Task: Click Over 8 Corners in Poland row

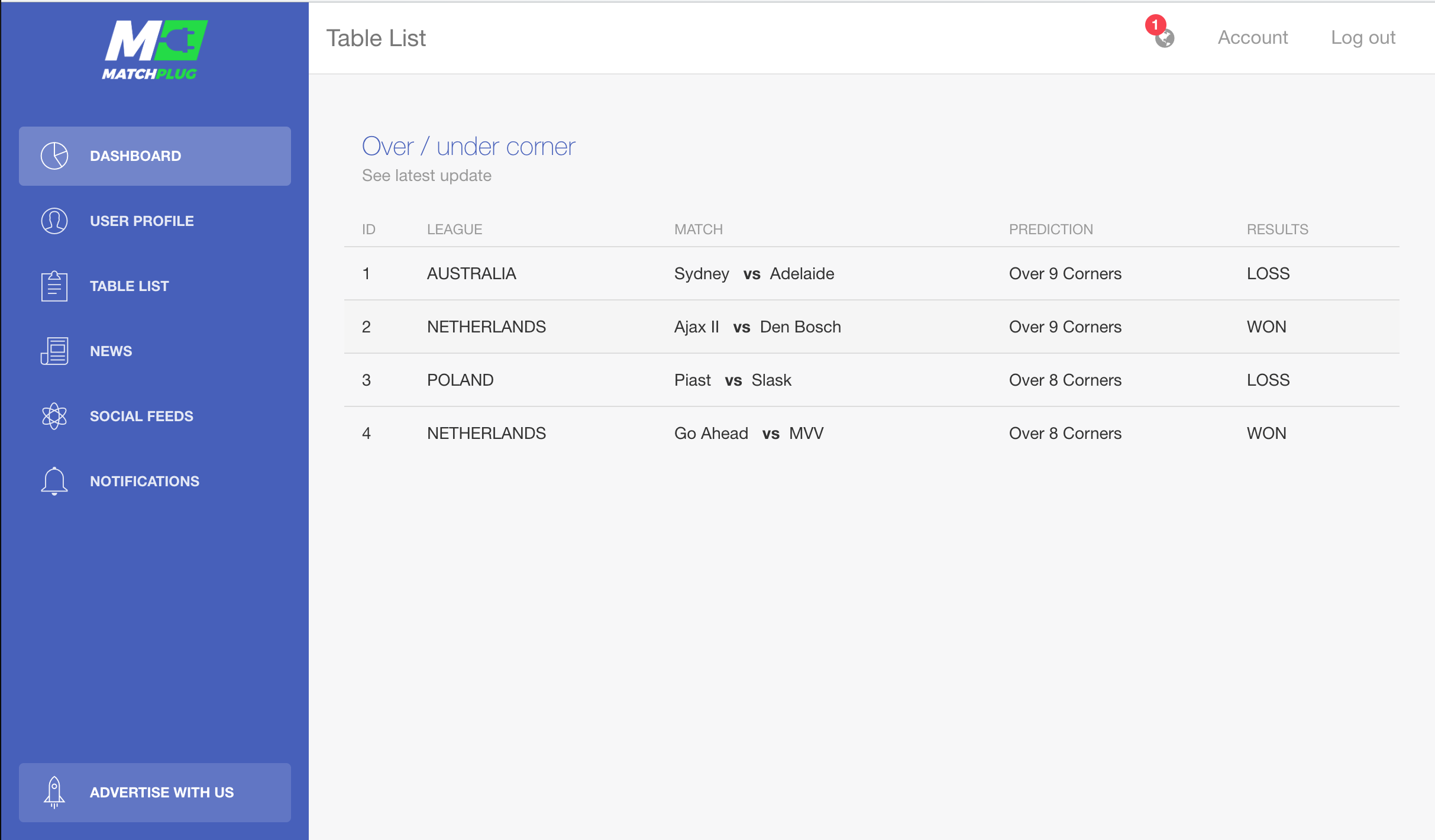Action: click(x=1065, y=380)
